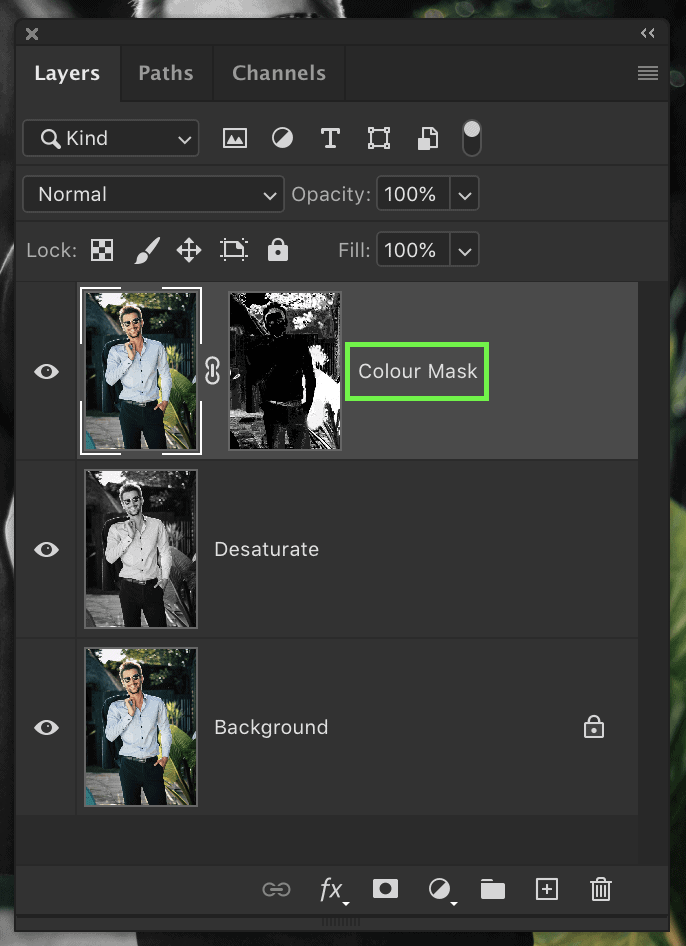Click the Fill 100% field
The image size is (686, 946).
pyautogui.click(x=413, y=250)
